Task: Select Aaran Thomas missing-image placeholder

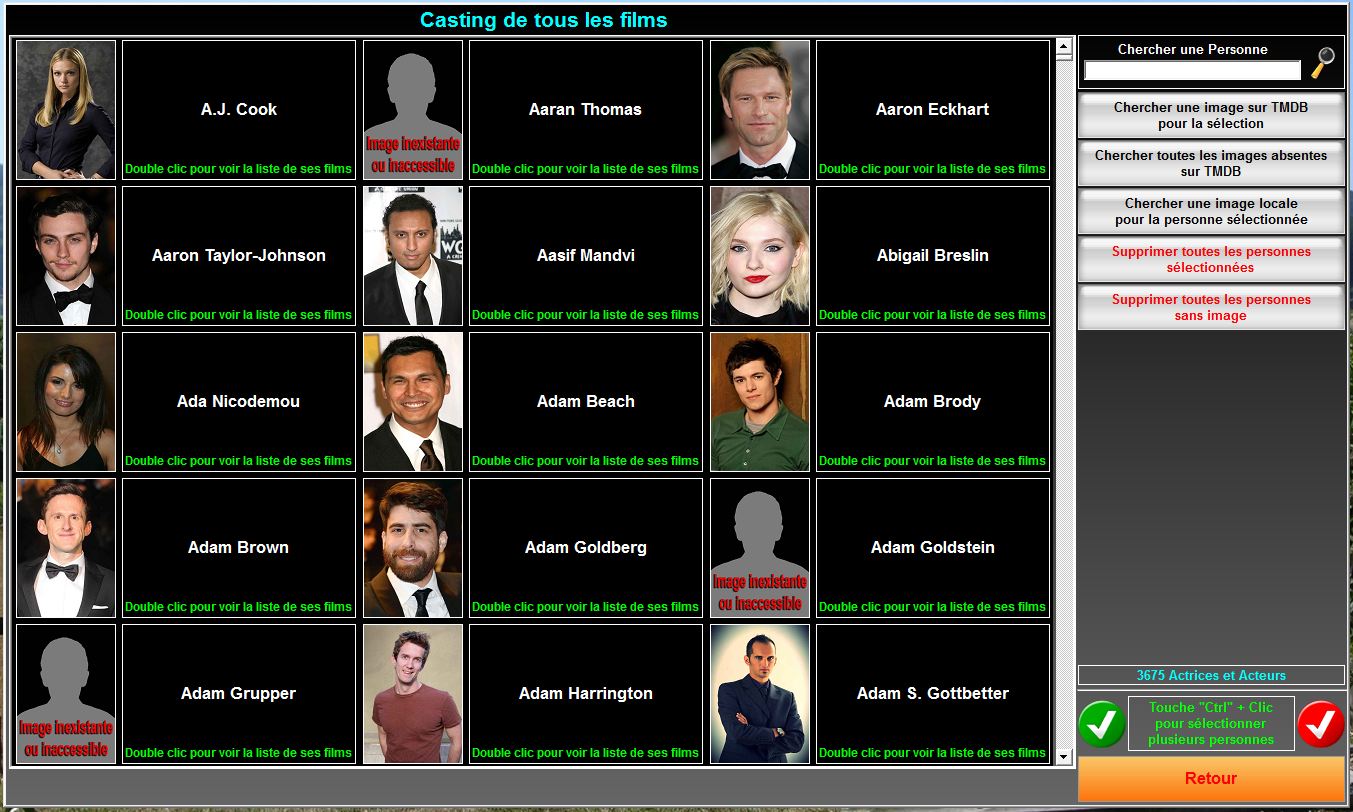Action: [413, 110]
